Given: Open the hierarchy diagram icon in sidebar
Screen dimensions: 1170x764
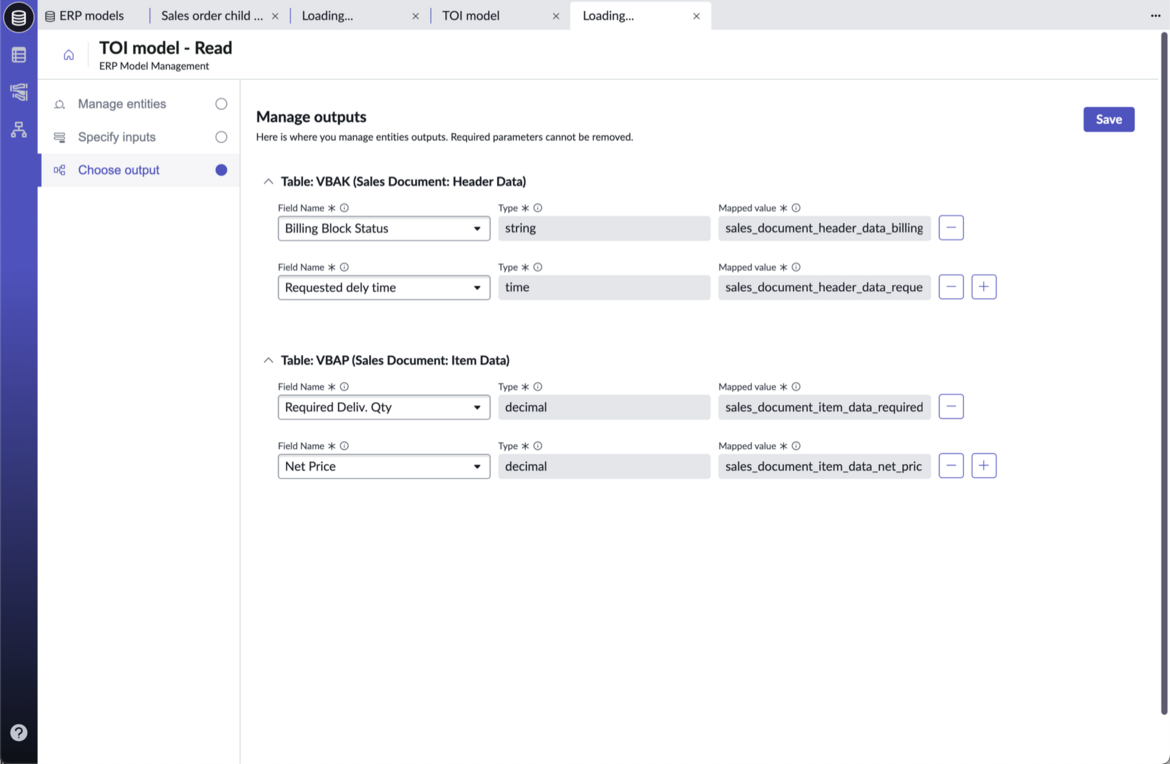Looking at the screenshot, I should point(19,130).
